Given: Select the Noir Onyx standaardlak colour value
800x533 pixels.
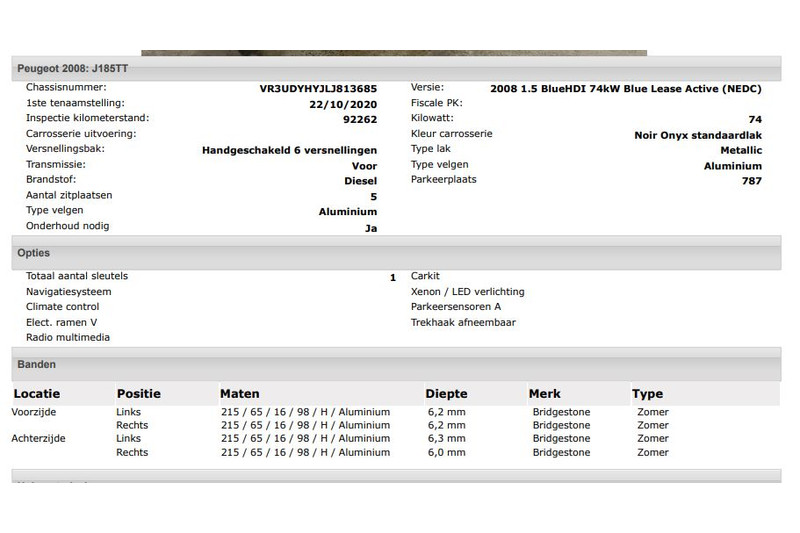Looking at the screenshot, I should 698,135.
